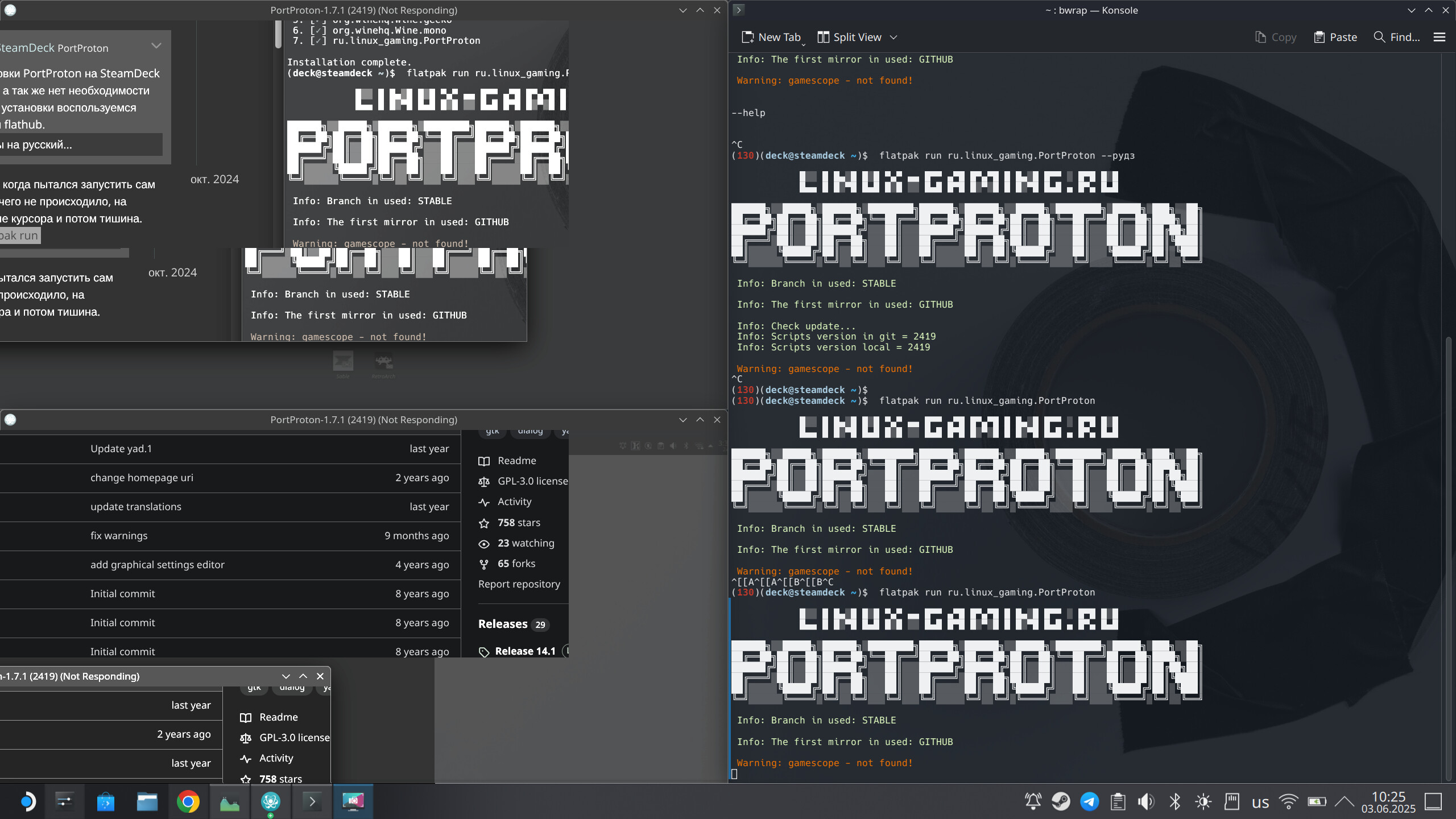Click New Tab in Konsole toolbar

pyautogui.click(x=771, y=37)
